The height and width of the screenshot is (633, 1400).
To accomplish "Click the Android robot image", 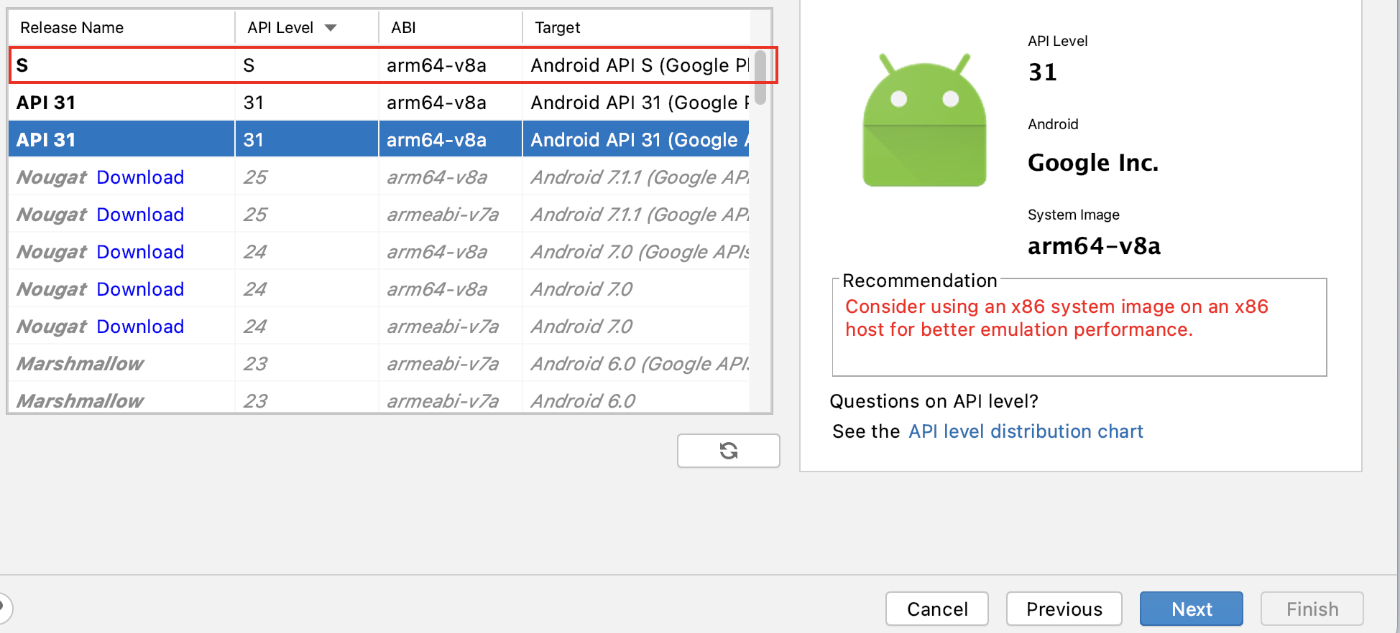I will [x=924, y=121].
